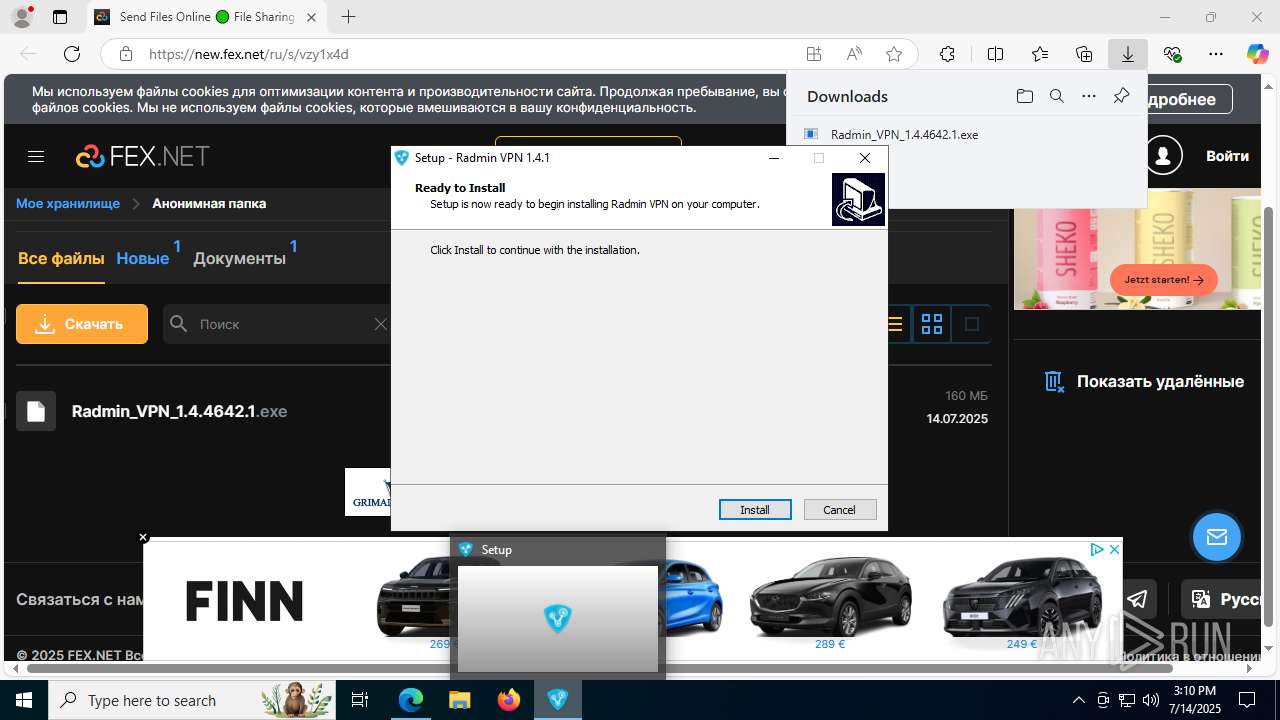Click the address bar URL
This screenshot has width=1280, height=720.
(x=249, y=54)
